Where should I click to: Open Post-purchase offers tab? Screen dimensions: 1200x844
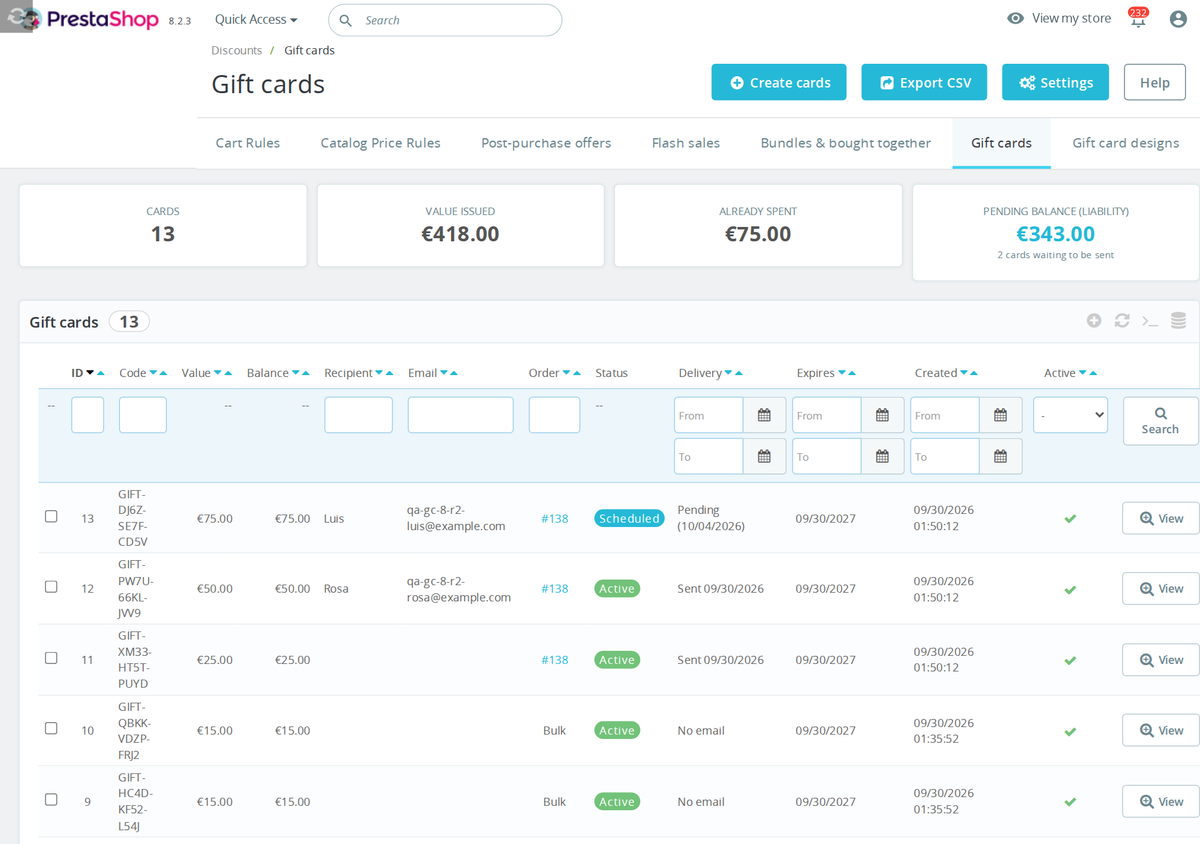click(x=546, y=143)
